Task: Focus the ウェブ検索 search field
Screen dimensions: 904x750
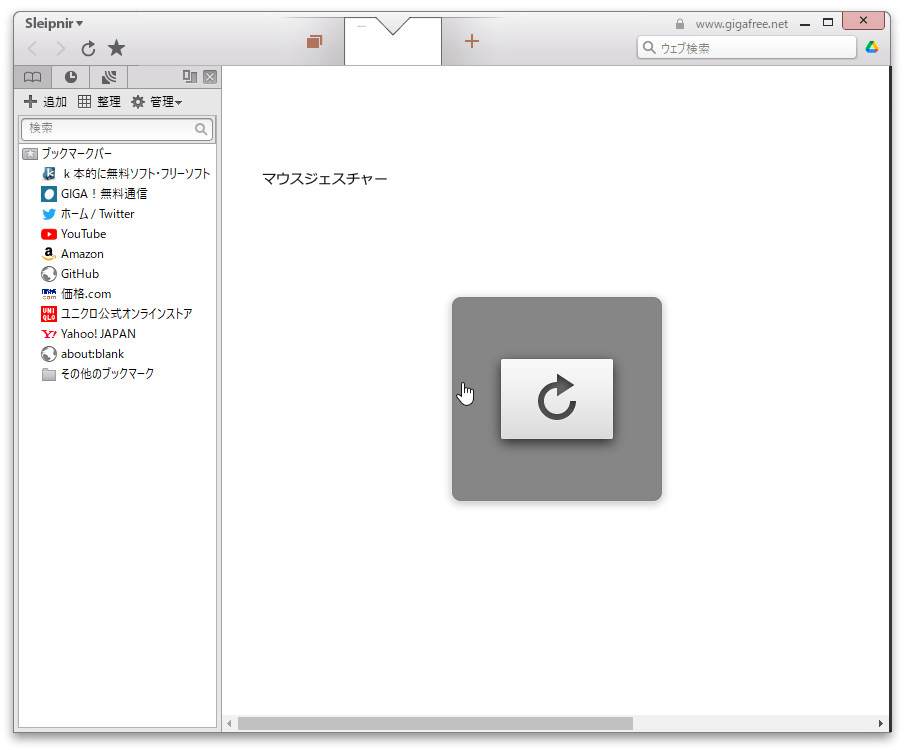Action: (747, 48)
